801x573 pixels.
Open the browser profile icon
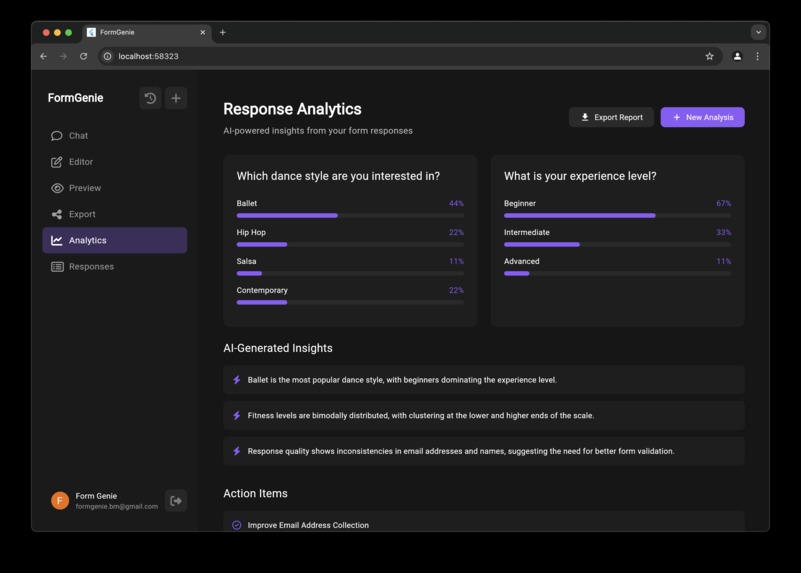click(x=737, y=56)
